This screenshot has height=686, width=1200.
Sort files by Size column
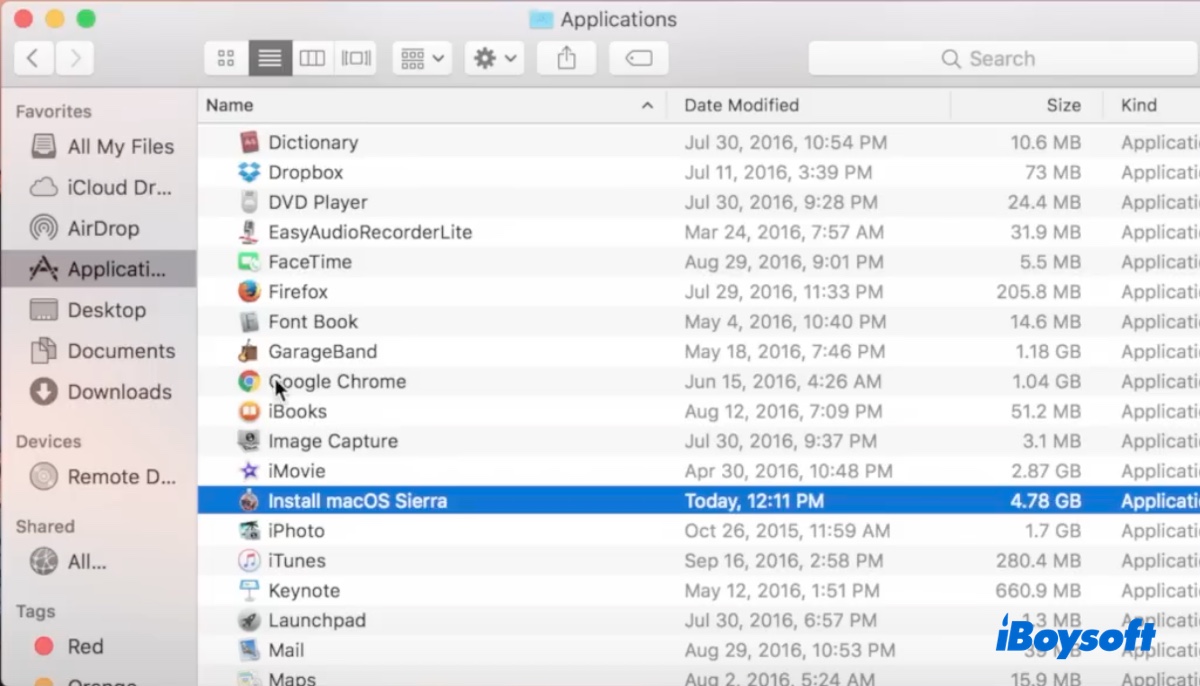[1063, 105]
